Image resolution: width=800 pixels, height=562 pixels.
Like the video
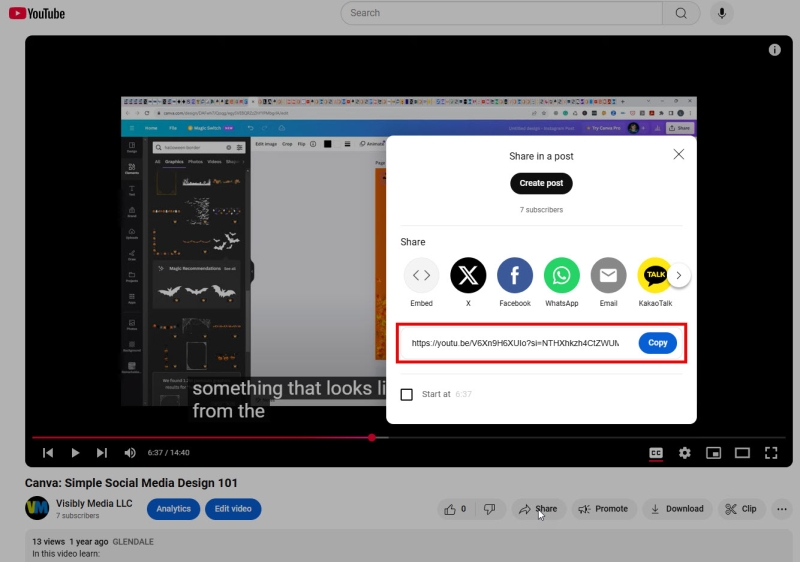point(455,509)
